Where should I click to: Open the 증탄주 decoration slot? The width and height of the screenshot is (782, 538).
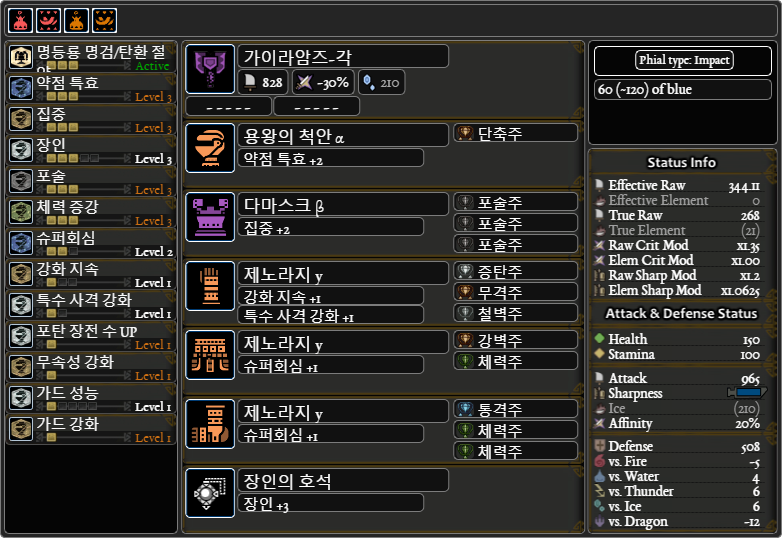(x=516, y=271)
